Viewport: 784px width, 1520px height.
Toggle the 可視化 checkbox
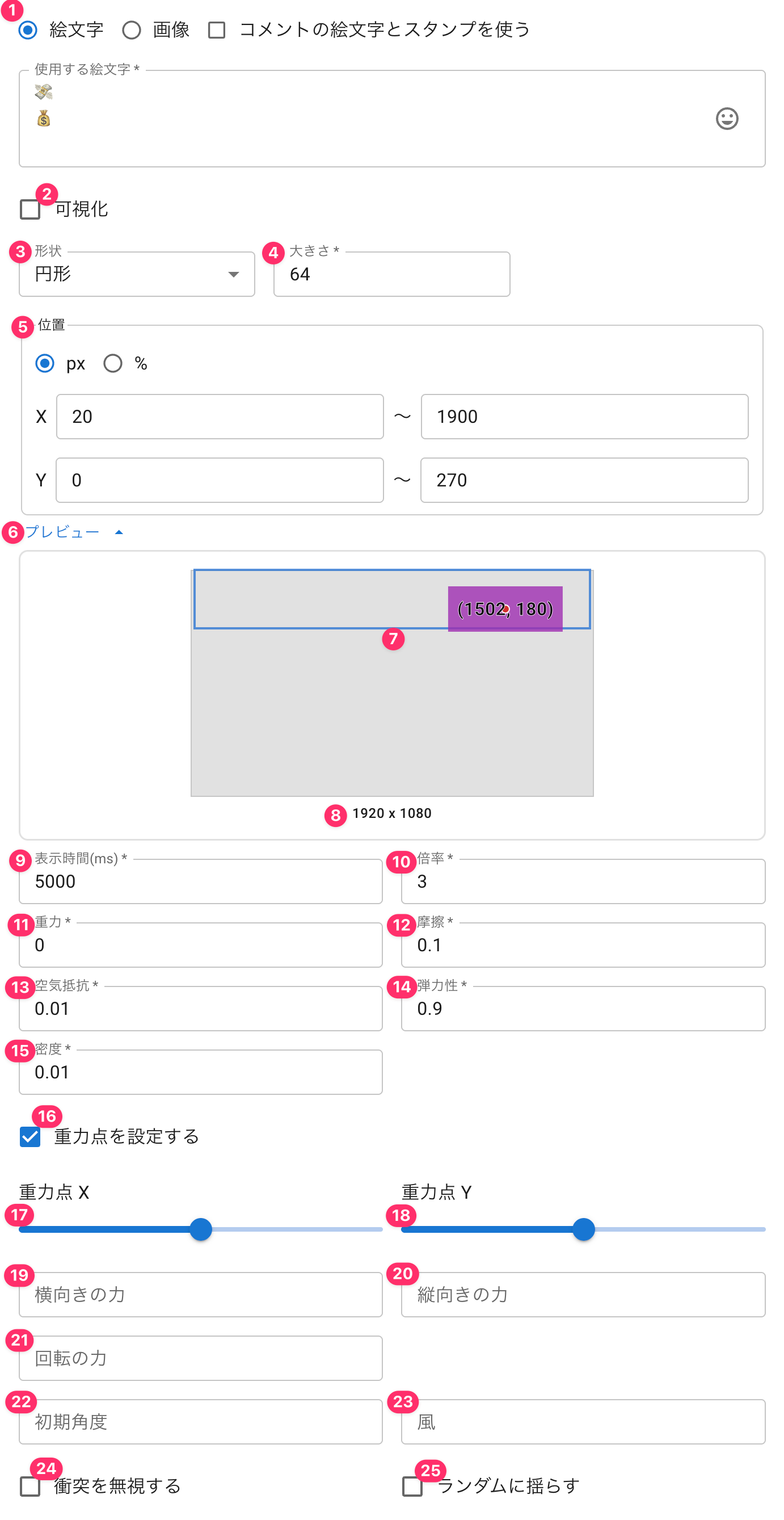click(x=30, y=209)
